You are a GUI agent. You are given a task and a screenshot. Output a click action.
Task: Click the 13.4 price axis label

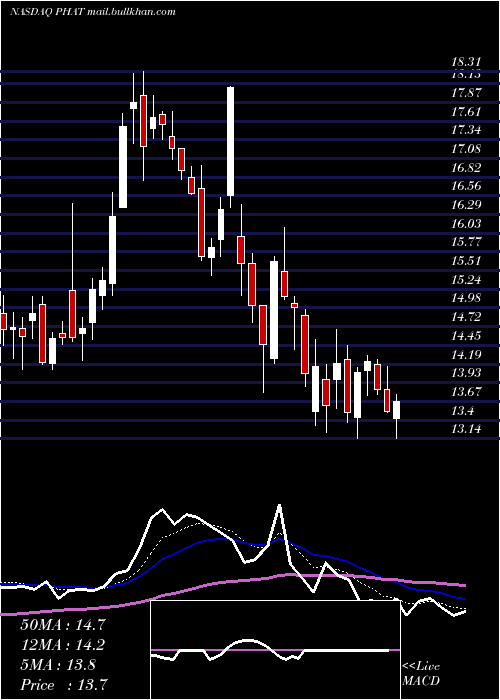point(463,411)
